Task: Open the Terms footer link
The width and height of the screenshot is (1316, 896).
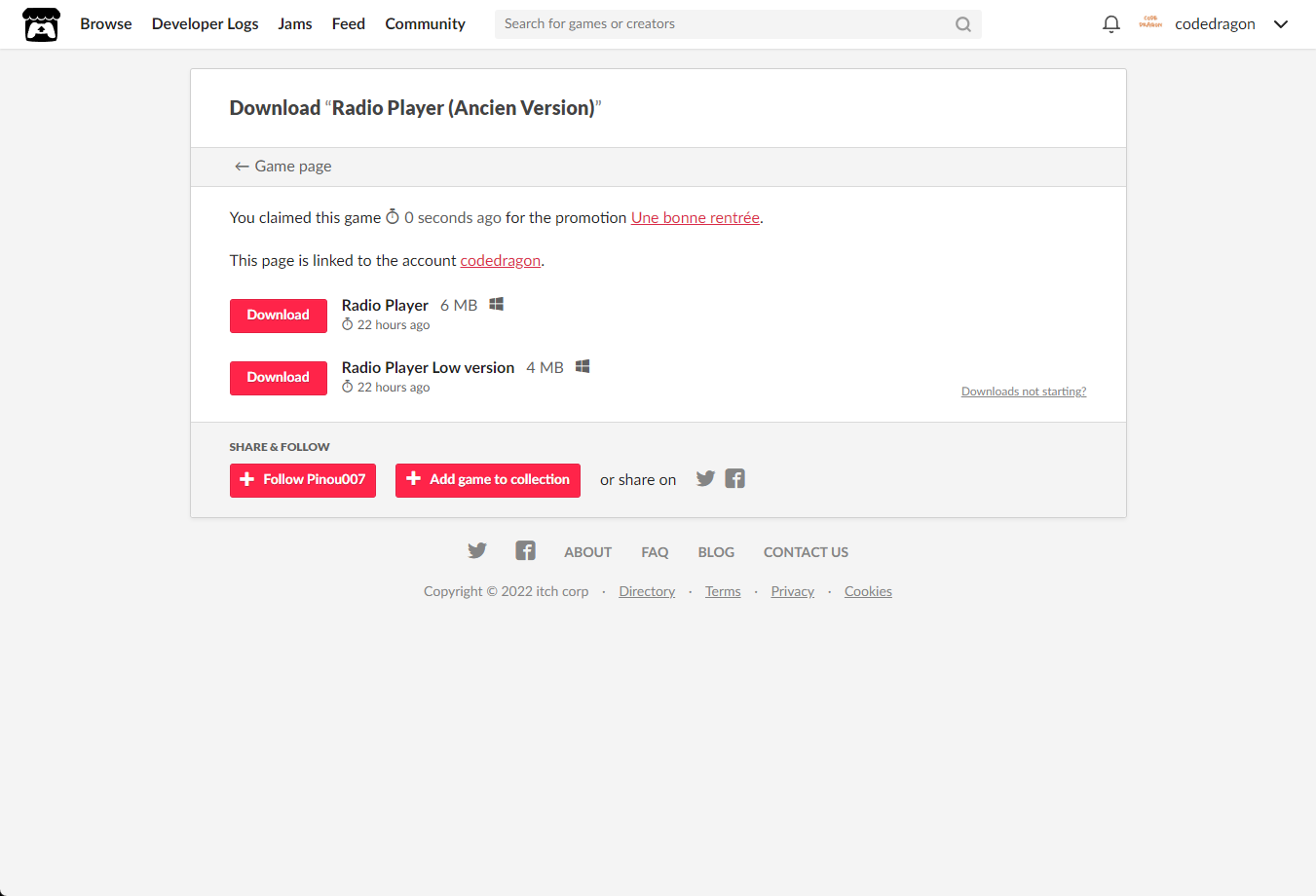Action: click(723, 592)
